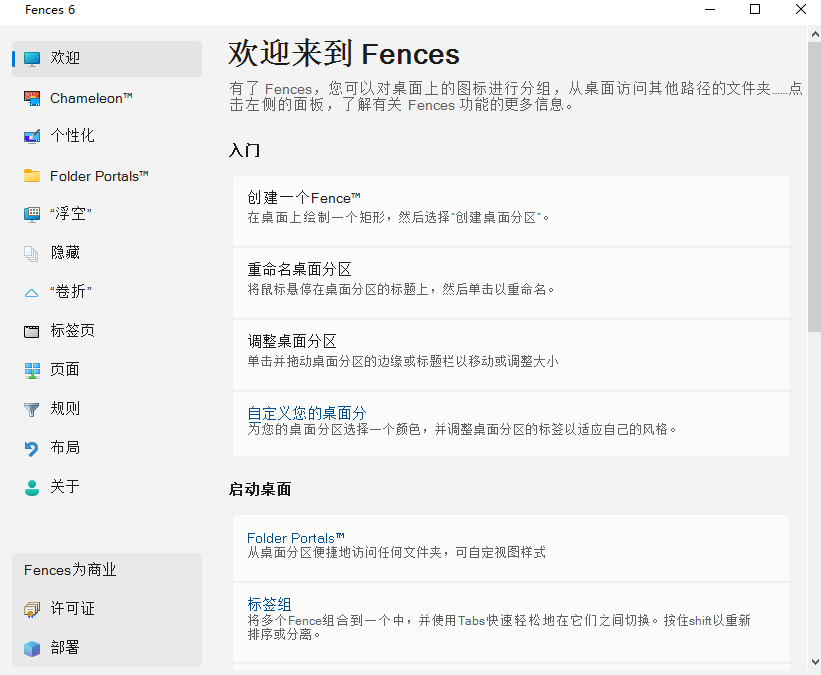Maximize the Fences 6 window
The image size is (821, 675).
[755, 9]
